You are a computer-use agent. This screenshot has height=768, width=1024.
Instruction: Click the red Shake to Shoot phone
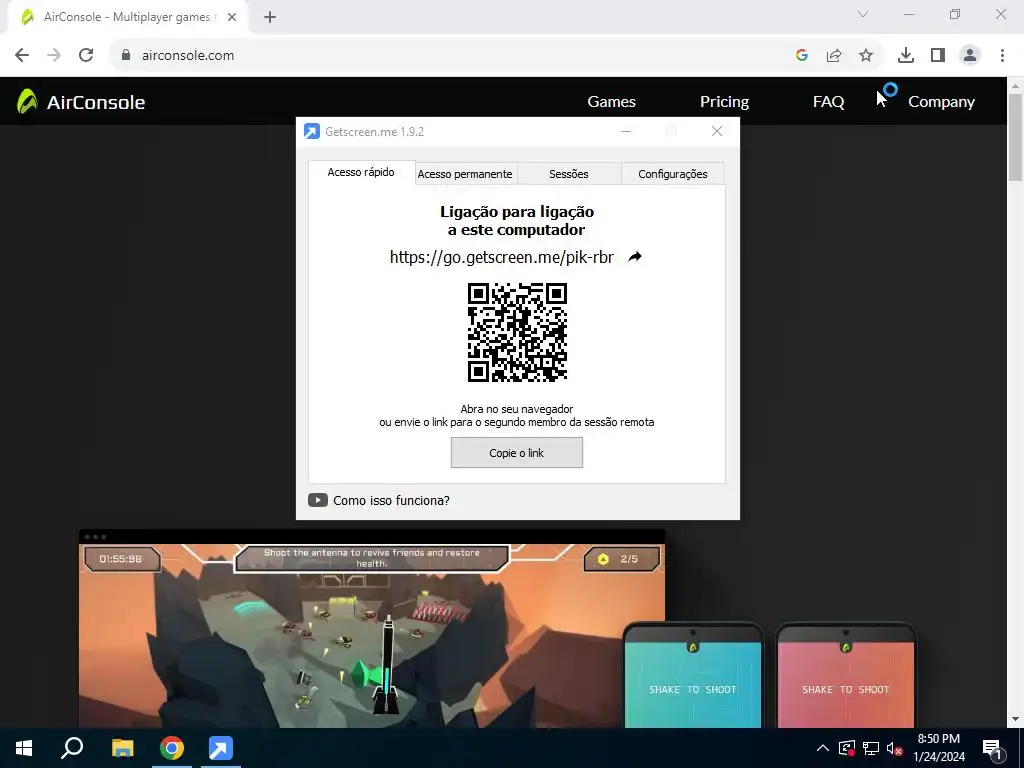[x=846, y=676]
